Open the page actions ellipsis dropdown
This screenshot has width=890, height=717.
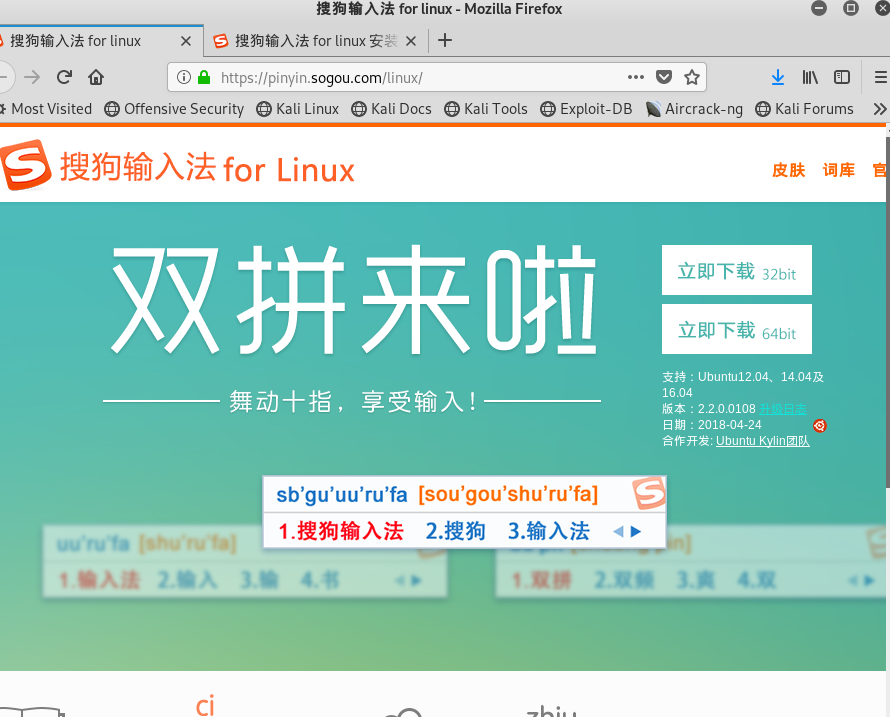(636, 77)
